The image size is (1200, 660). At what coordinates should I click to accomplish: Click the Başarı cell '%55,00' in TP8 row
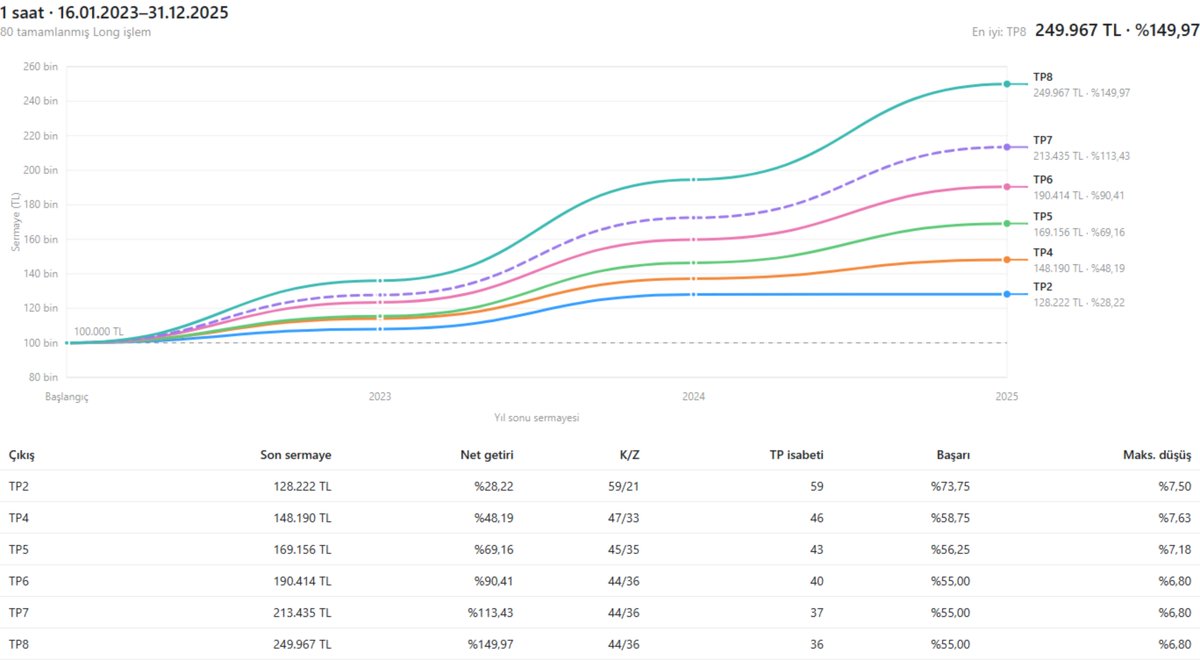pyautogui.click(x=951, y=644)
